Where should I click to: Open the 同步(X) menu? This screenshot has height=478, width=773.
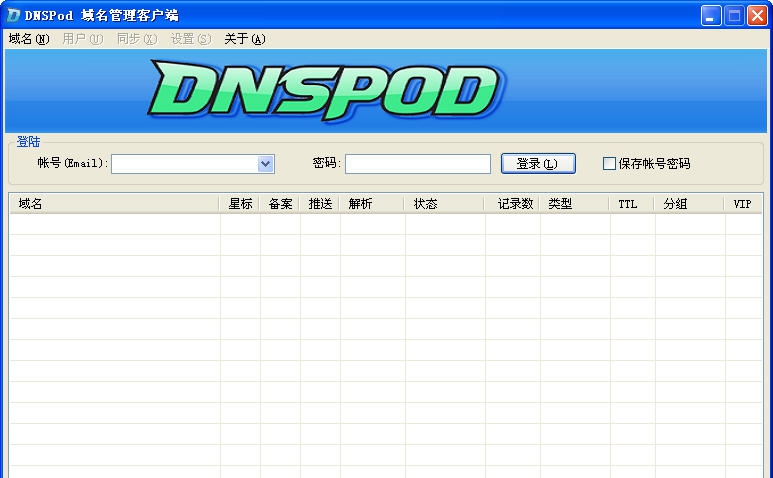137,39
